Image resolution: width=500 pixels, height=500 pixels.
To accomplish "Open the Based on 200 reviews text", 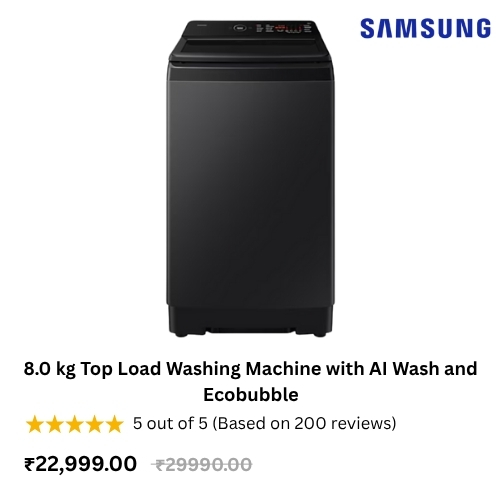I will (x=304, y=423).
